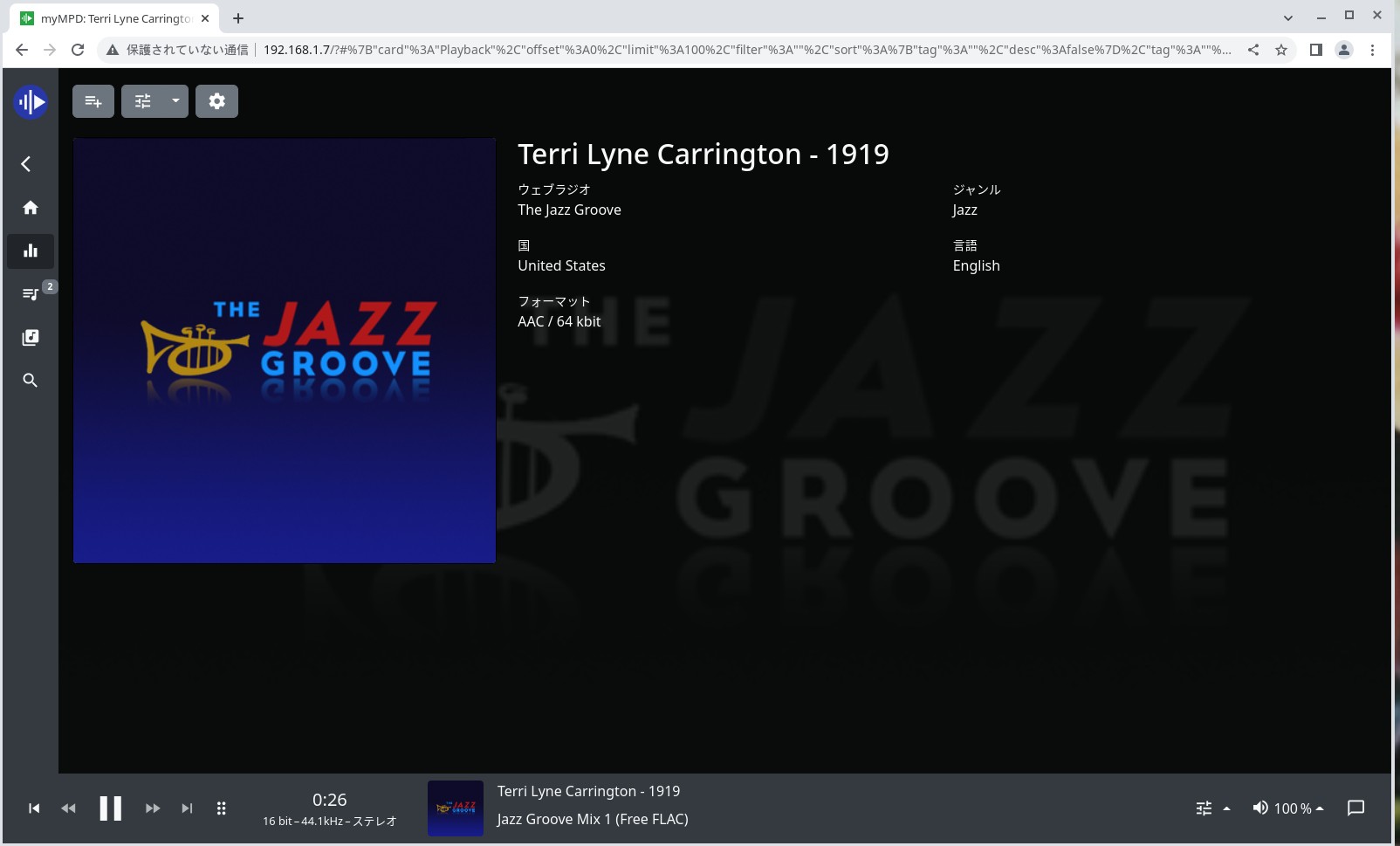The width and height of the screenshot is (1400, 846).
Task: Collapse the sidebar with back chevron
Action: pos(26,164)
